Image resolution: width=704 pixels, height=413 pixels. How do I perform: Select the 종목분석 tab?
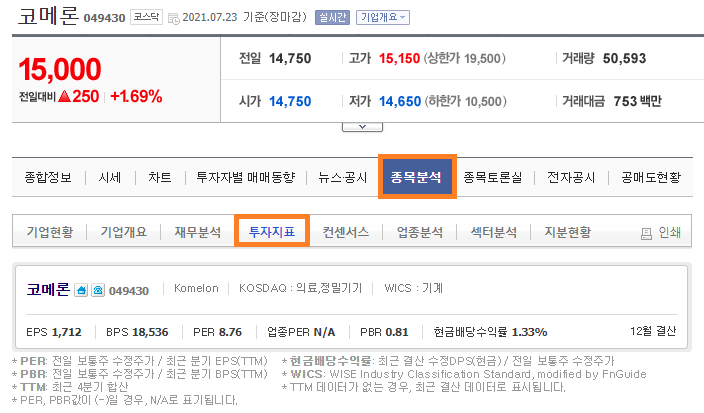[x=417, y=177]
